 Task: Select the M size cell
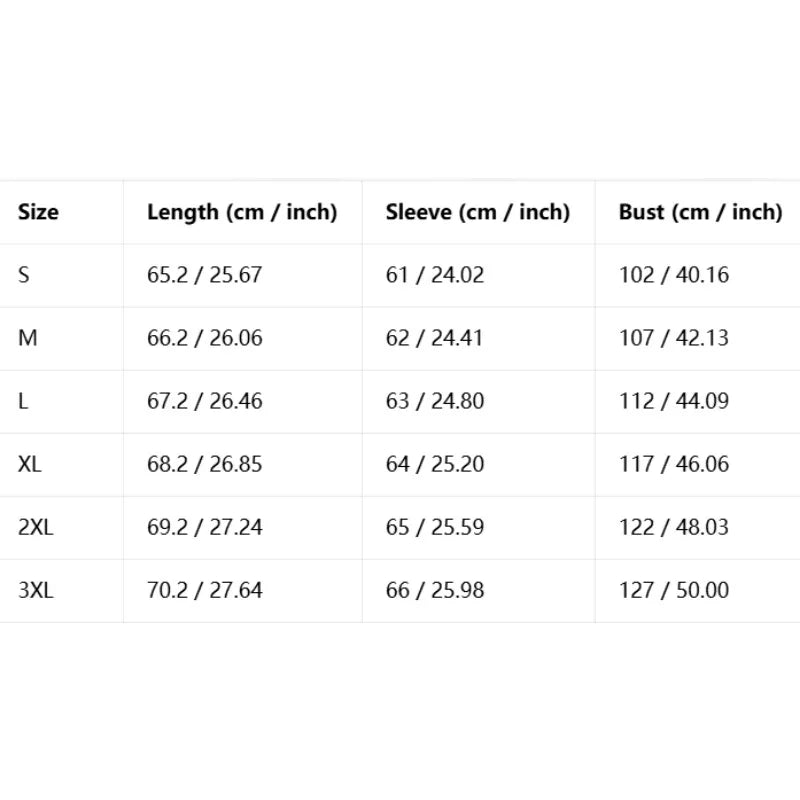coord(28,338)
